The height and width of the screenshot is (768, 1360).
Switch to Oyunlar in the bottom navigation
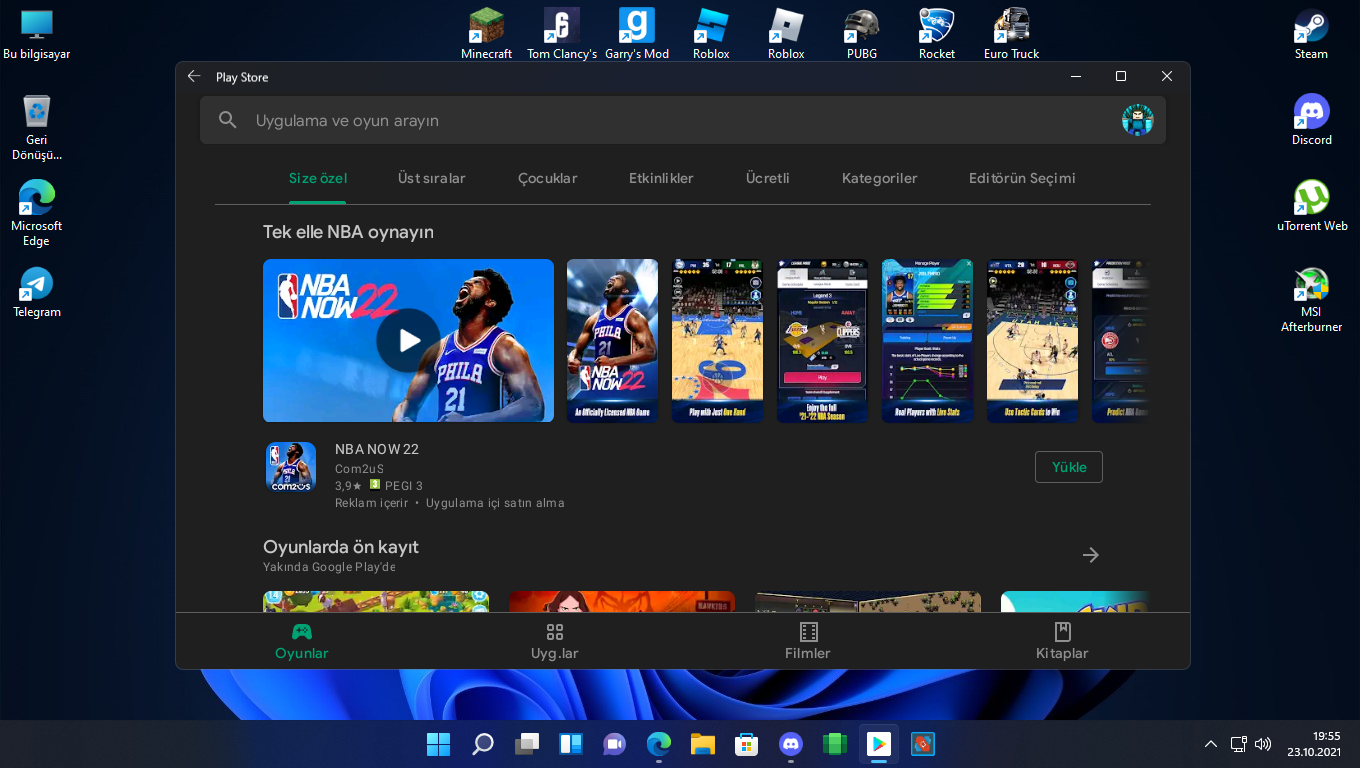(x=302, y=641)
